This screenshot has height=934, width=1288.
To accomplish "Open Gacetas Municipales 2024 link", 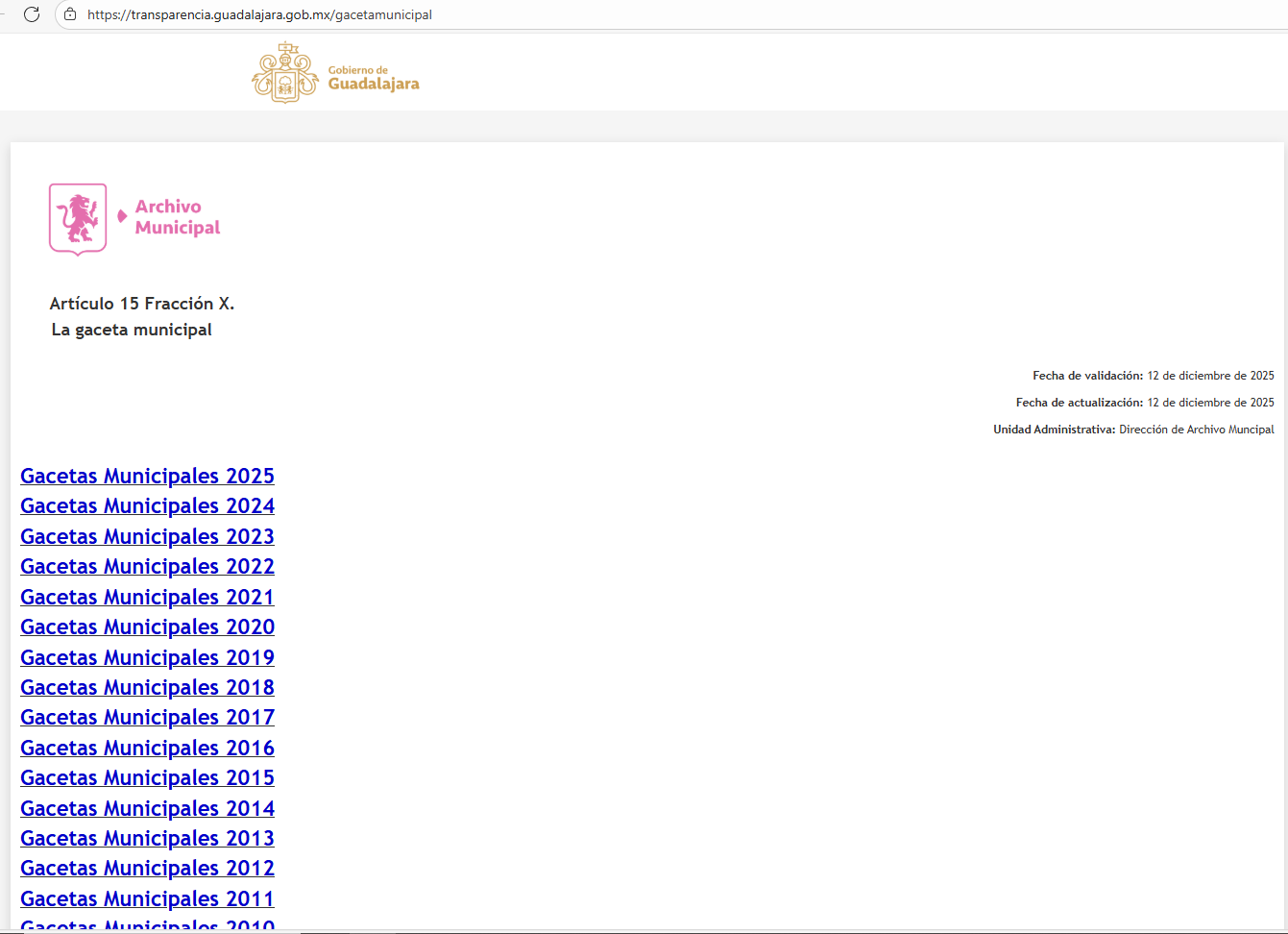I will click(x=147, y=505).
